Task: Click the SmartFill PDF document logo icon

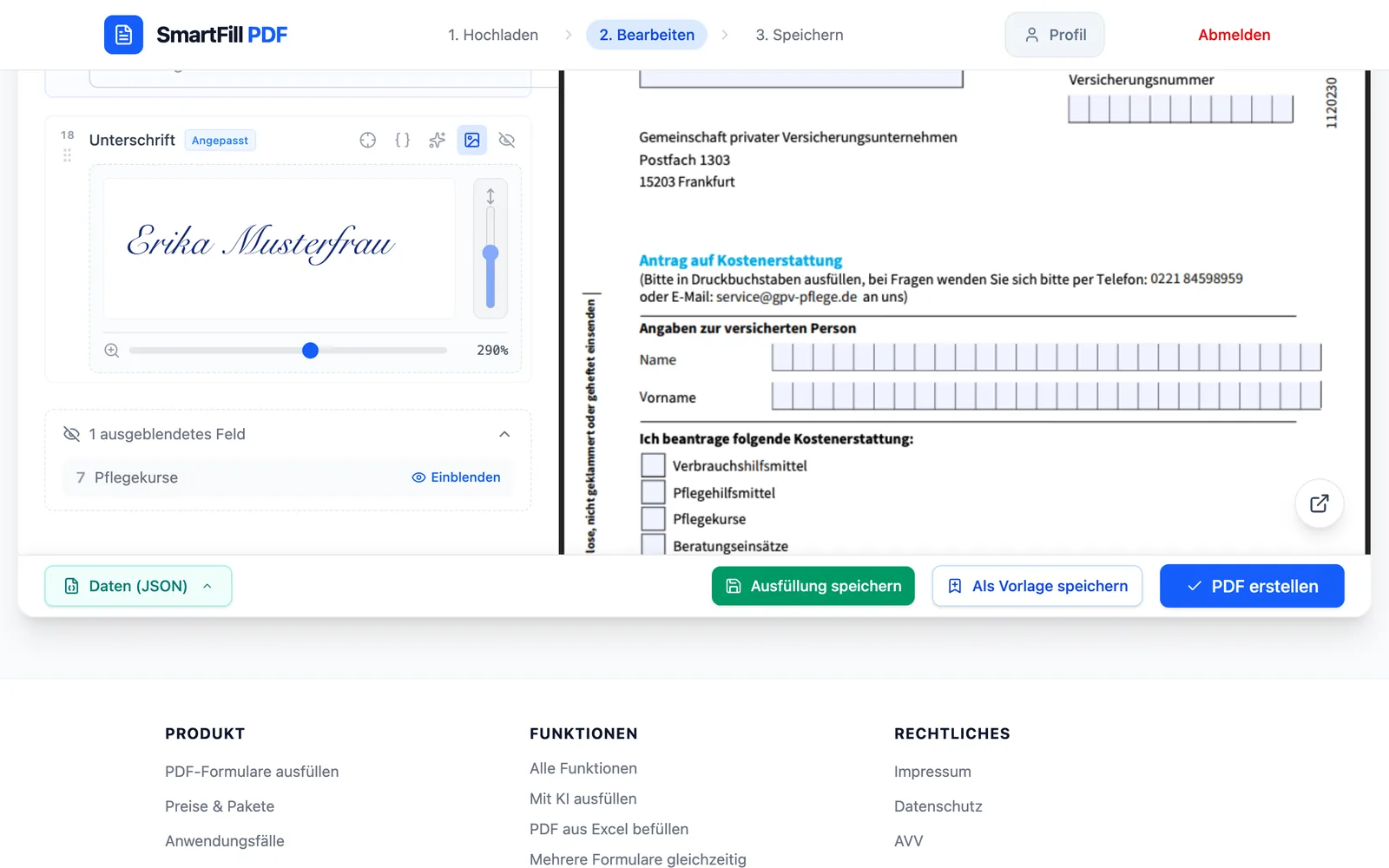Action: click(x=123, y=35)
